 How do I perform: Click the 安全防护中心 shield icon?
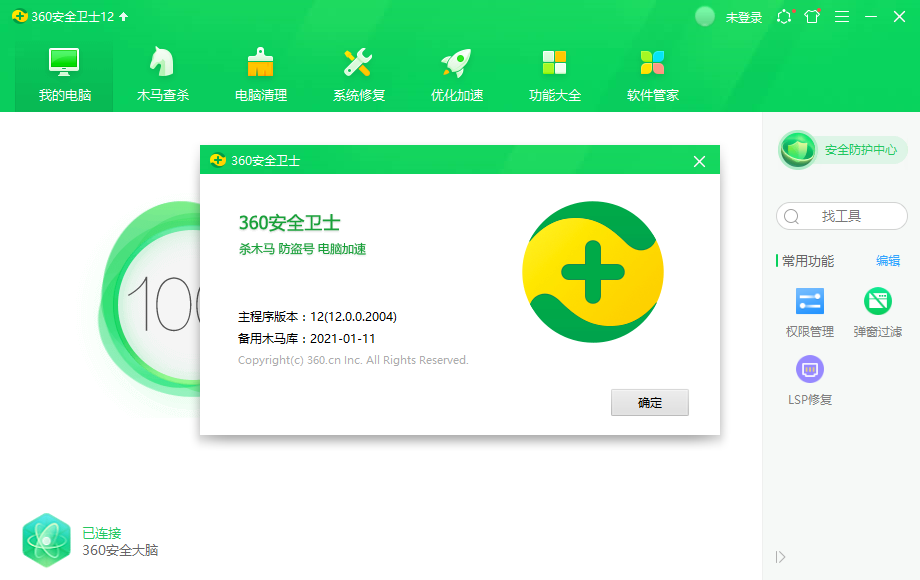pos(797,150)
